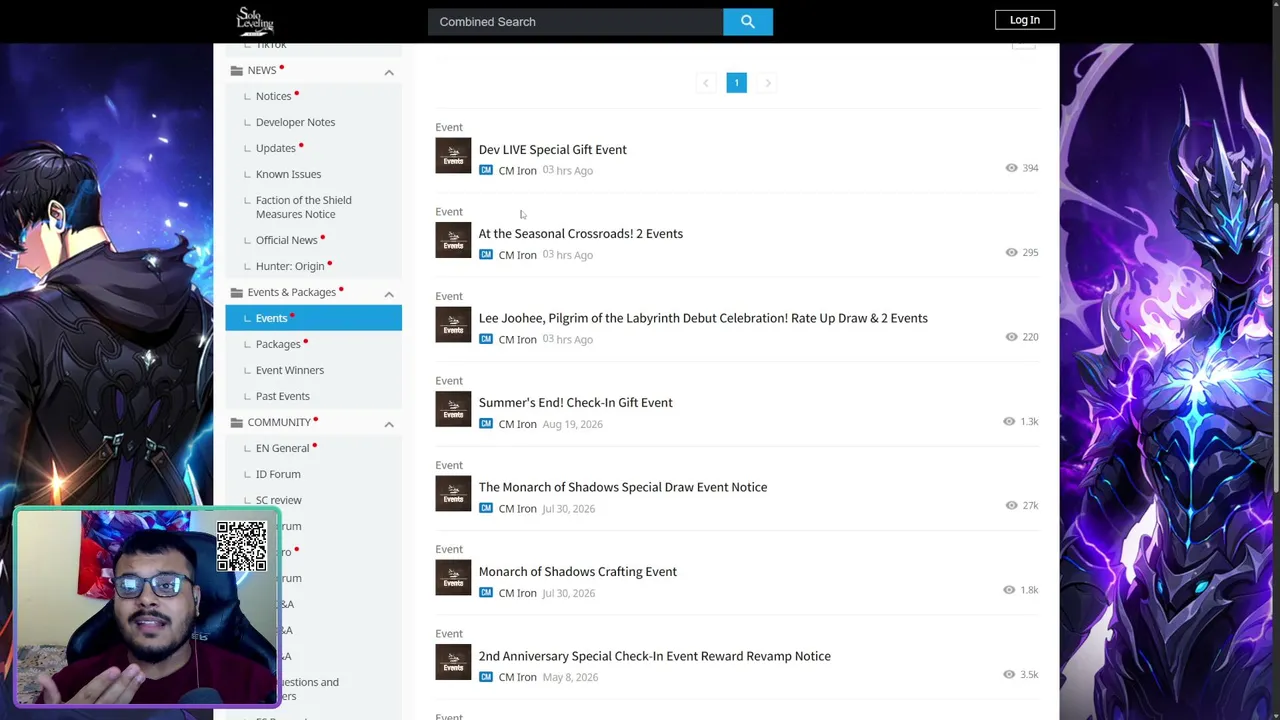Open ID Forum in the sidebar
The image size is (1280, 720).
(278, 474)
